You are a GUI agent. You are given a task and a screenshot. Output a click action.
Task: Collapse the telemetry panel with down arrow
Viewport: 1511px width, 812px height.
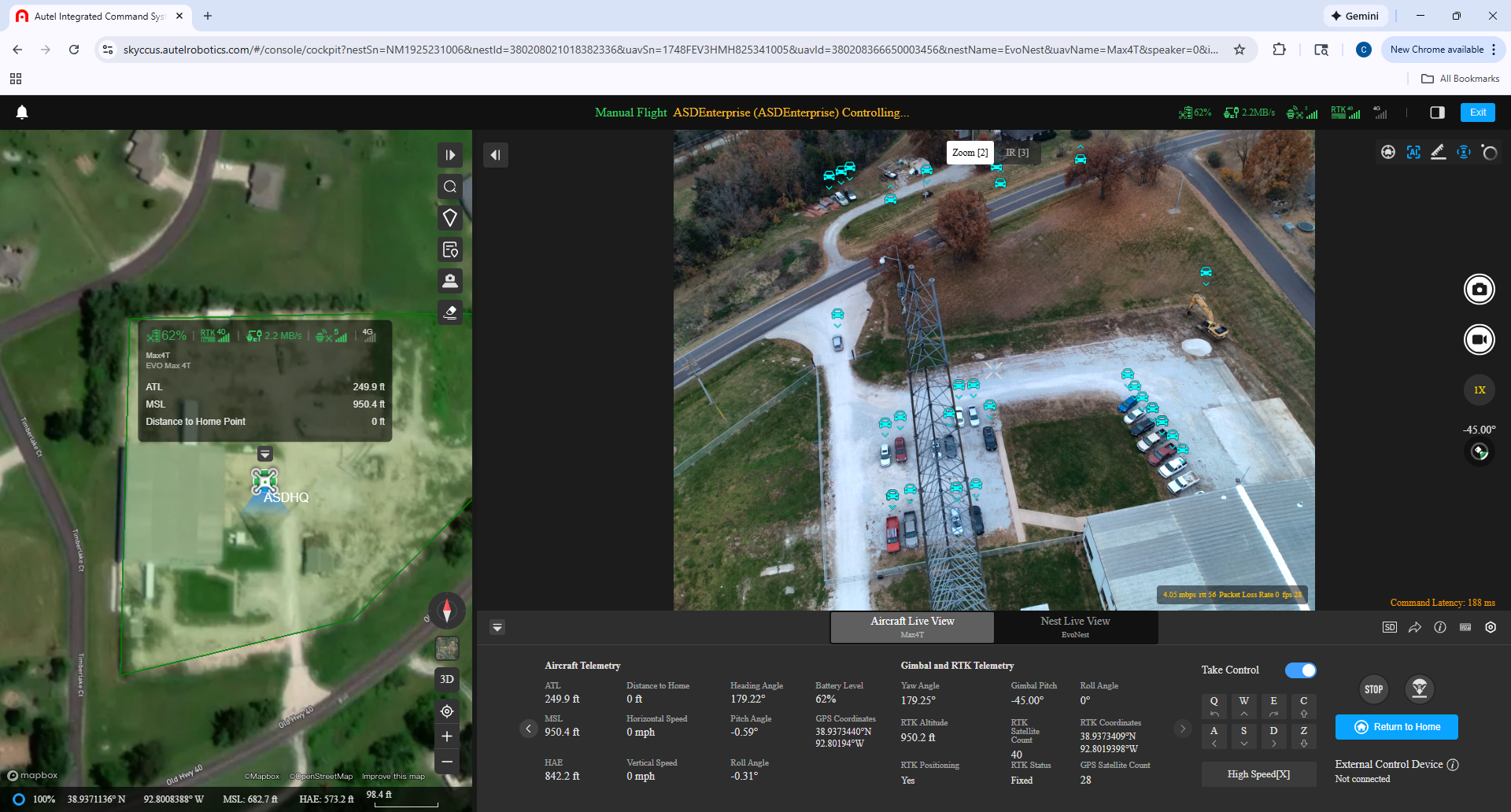point(497,627)
